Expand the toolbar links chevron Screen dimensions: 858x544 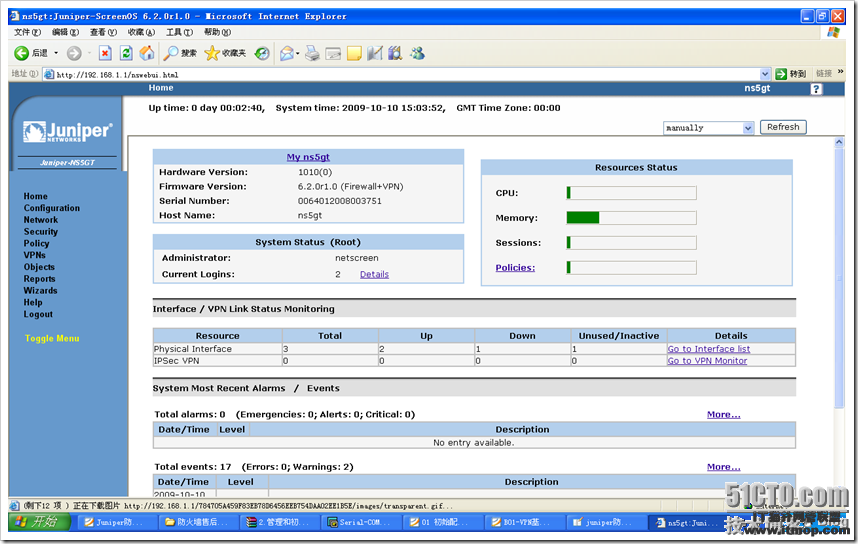click(840, 72)
